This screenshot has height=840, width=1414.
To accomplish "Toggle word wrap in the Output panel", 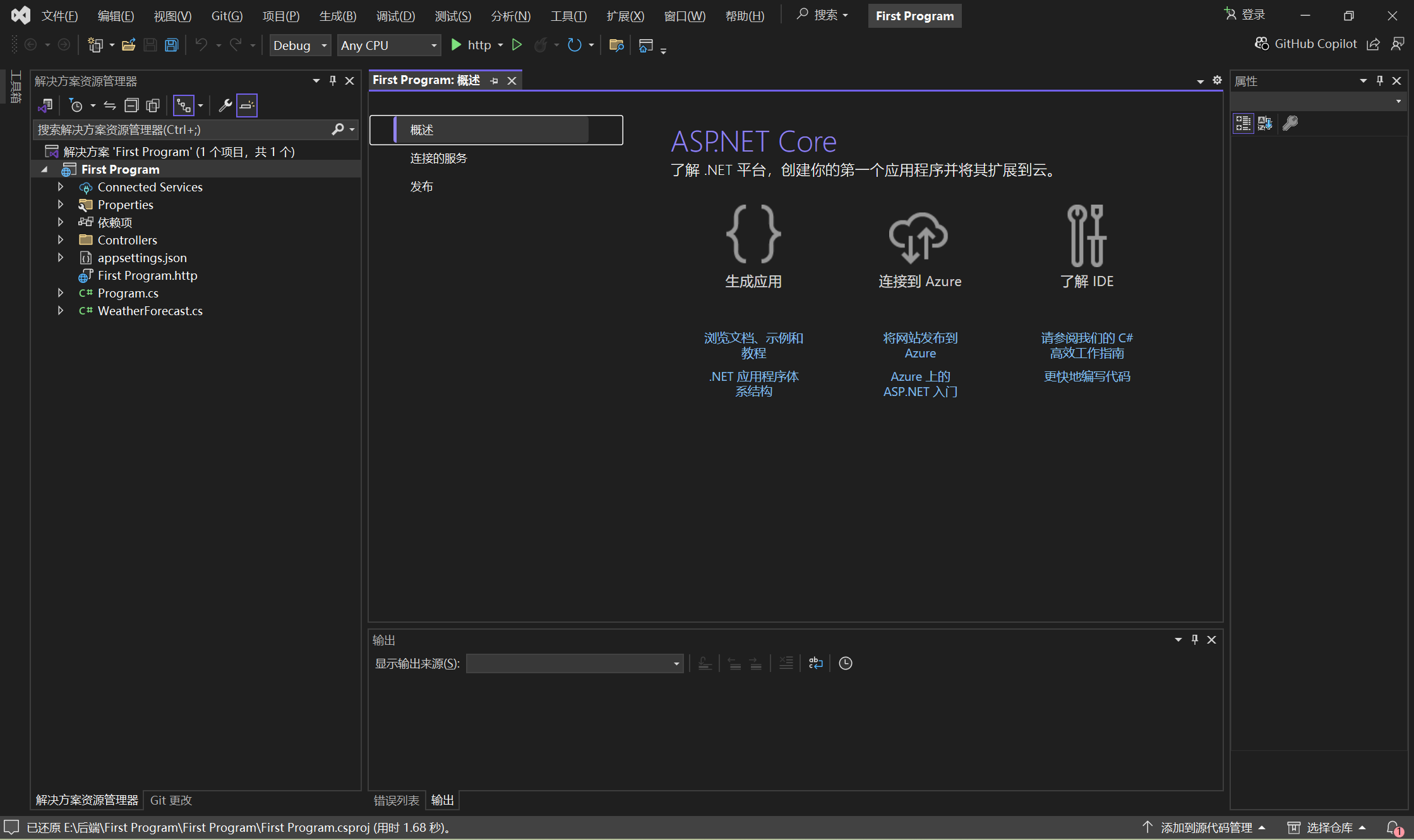I will pos(815,663).
